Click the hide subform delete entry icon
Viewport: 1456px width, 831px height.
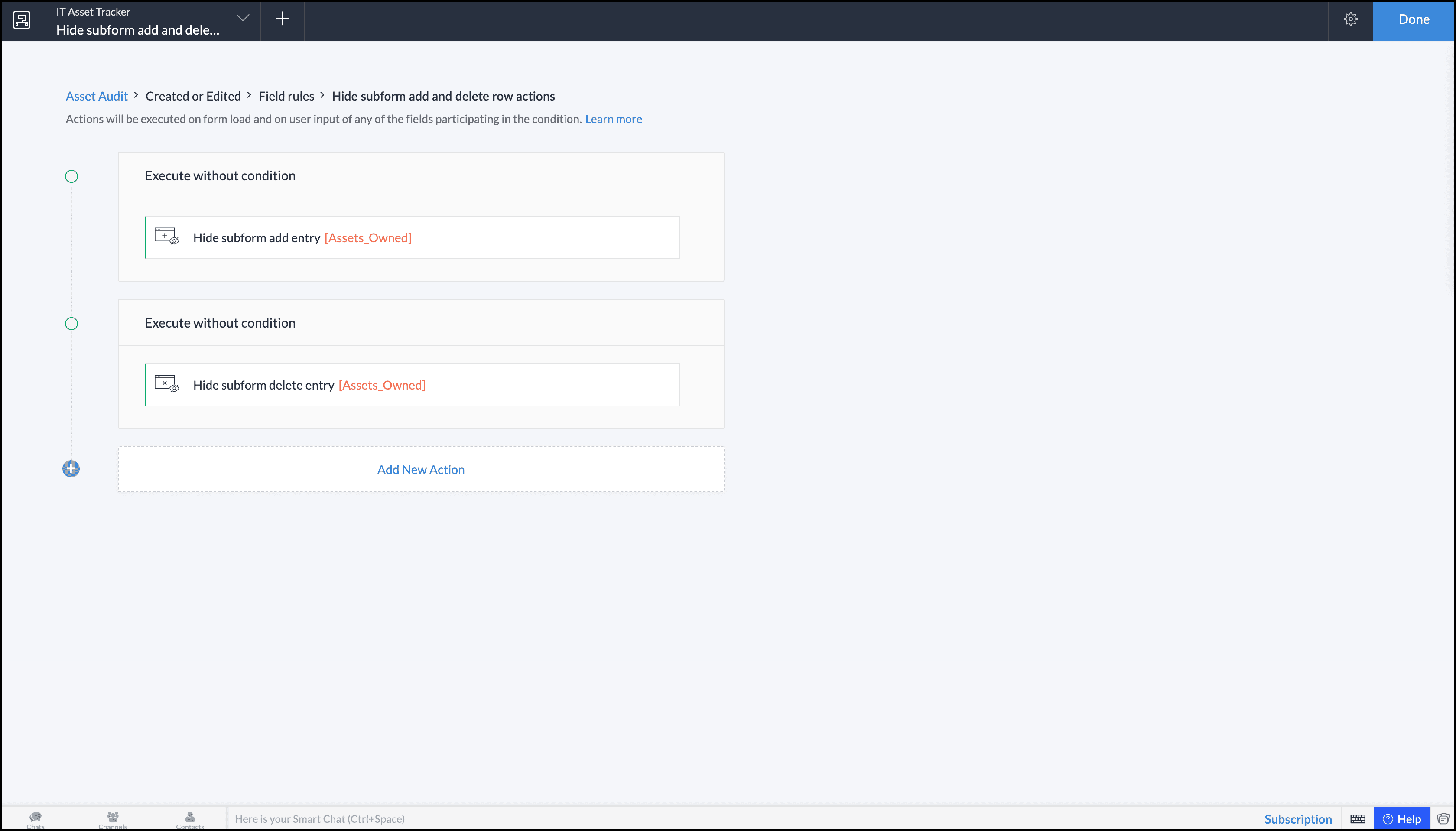pos(167,383)
